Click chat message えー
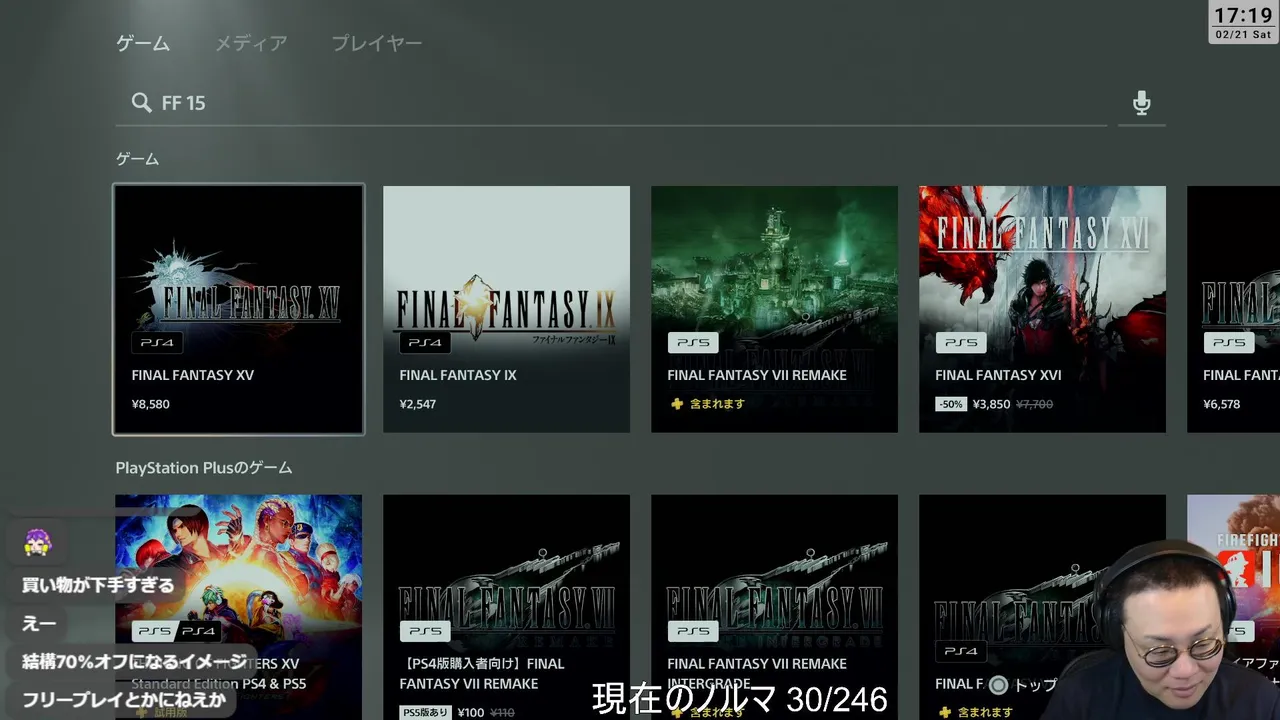The image size is (1280, 720). click(x=39, y=623)
